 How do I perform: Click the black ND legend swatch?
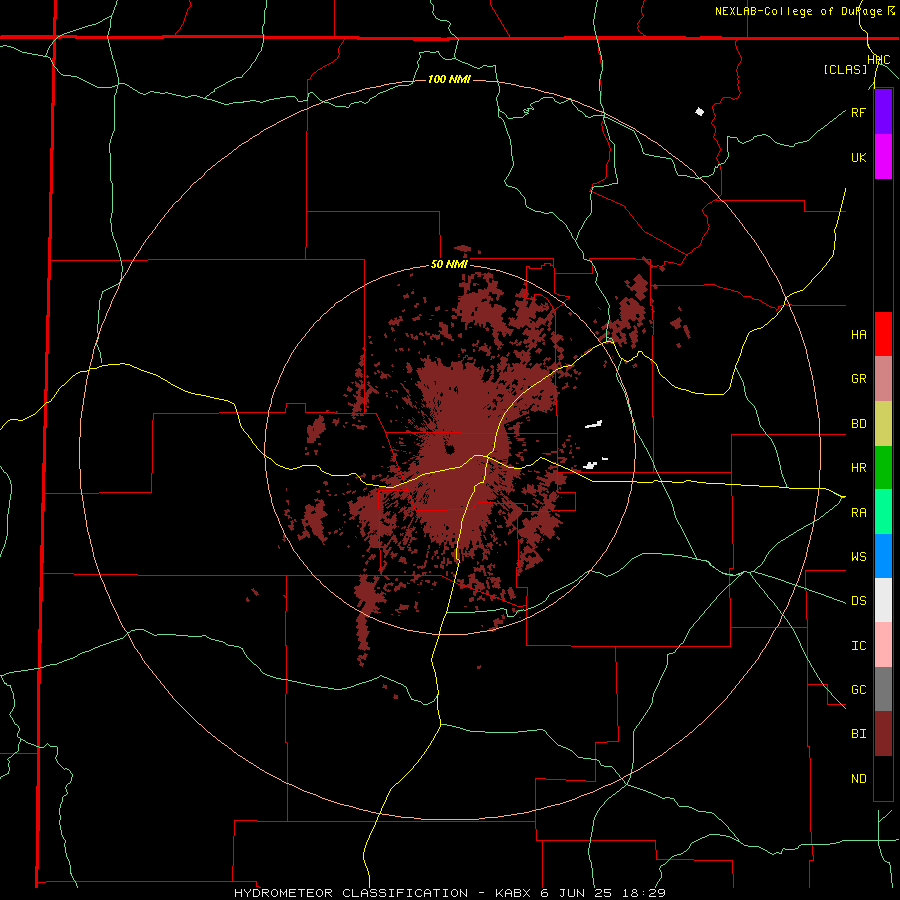point(883,778)
